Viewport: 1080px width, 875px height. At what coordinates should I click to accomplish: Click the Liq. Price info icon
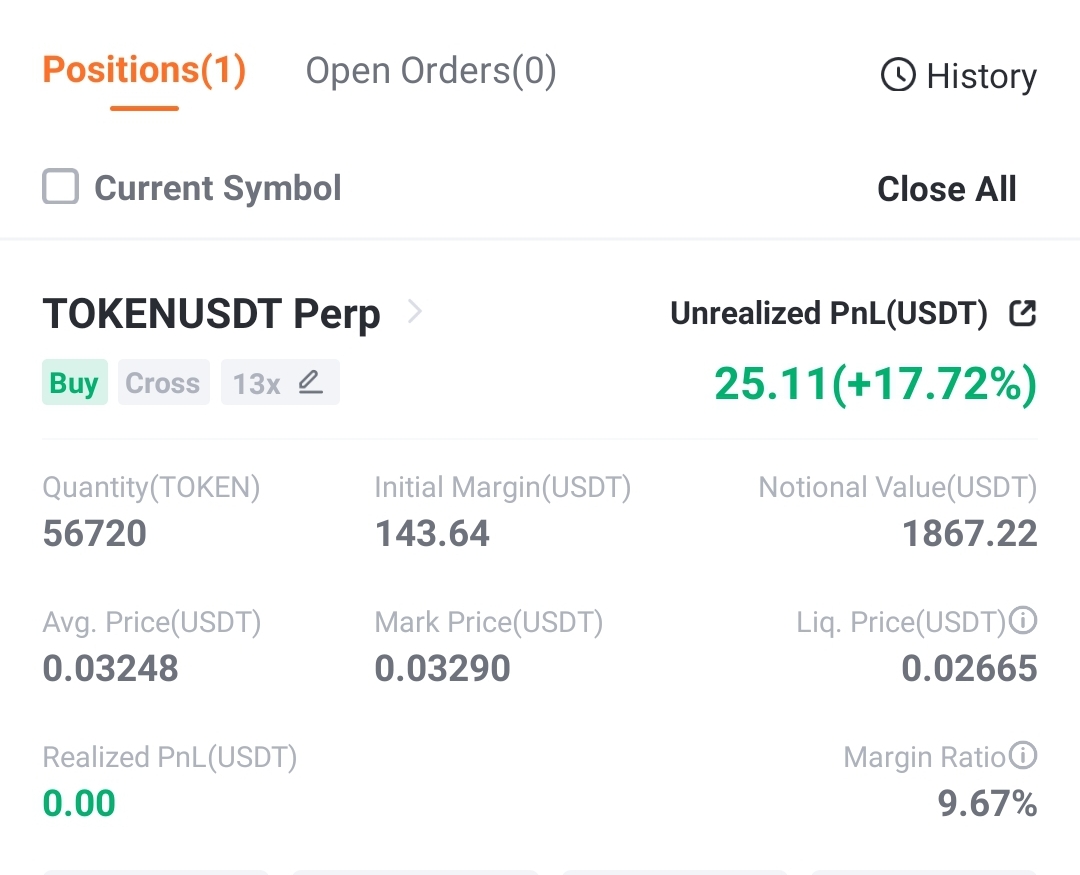pos(1024,620)
